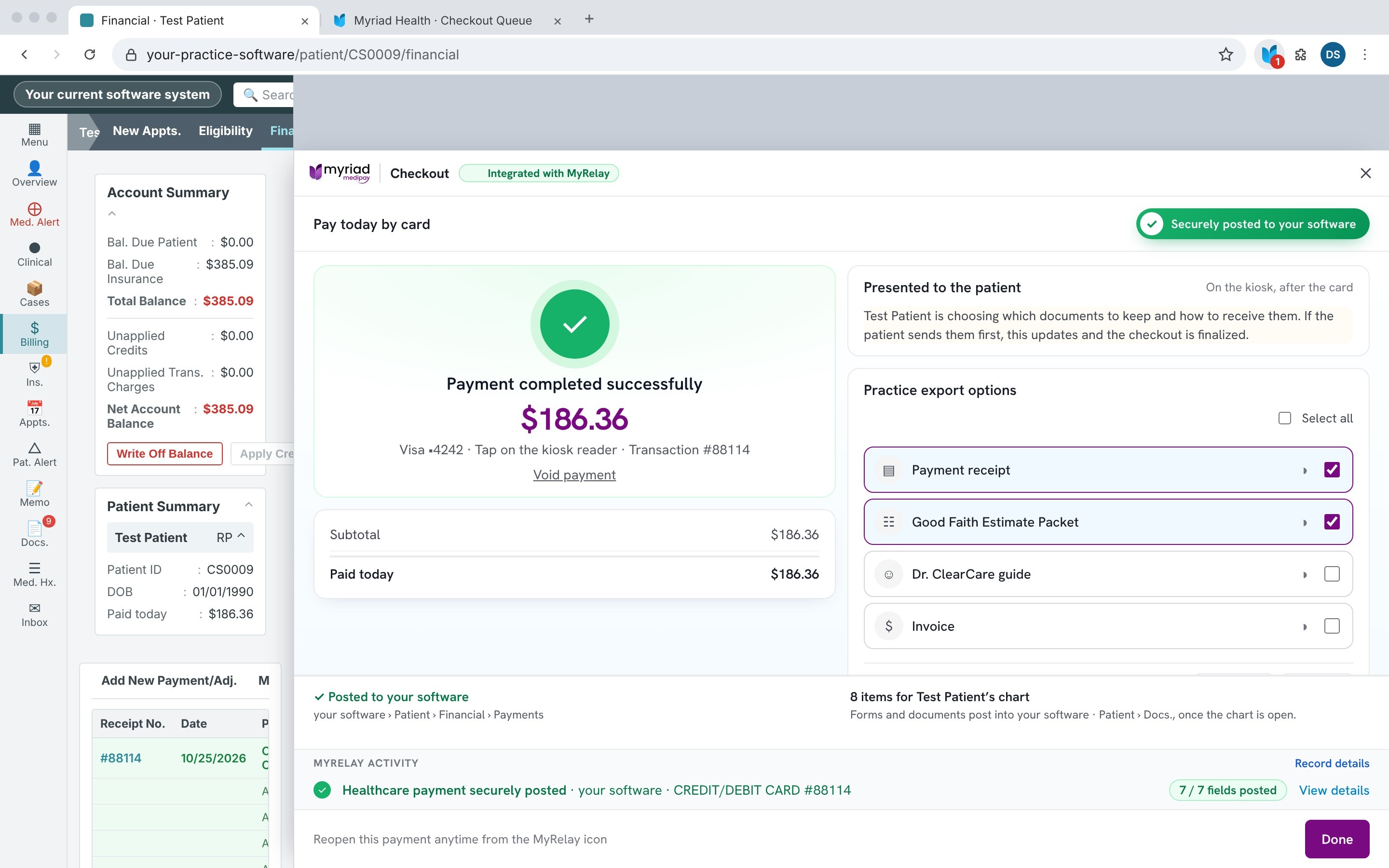Open receipt #88114 link

[121, 758]
